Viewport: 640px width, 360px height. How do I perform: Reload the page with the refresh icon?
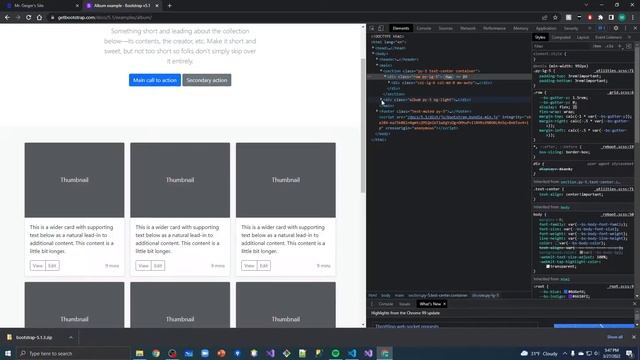pyautogui.click(x=28, y=18)
